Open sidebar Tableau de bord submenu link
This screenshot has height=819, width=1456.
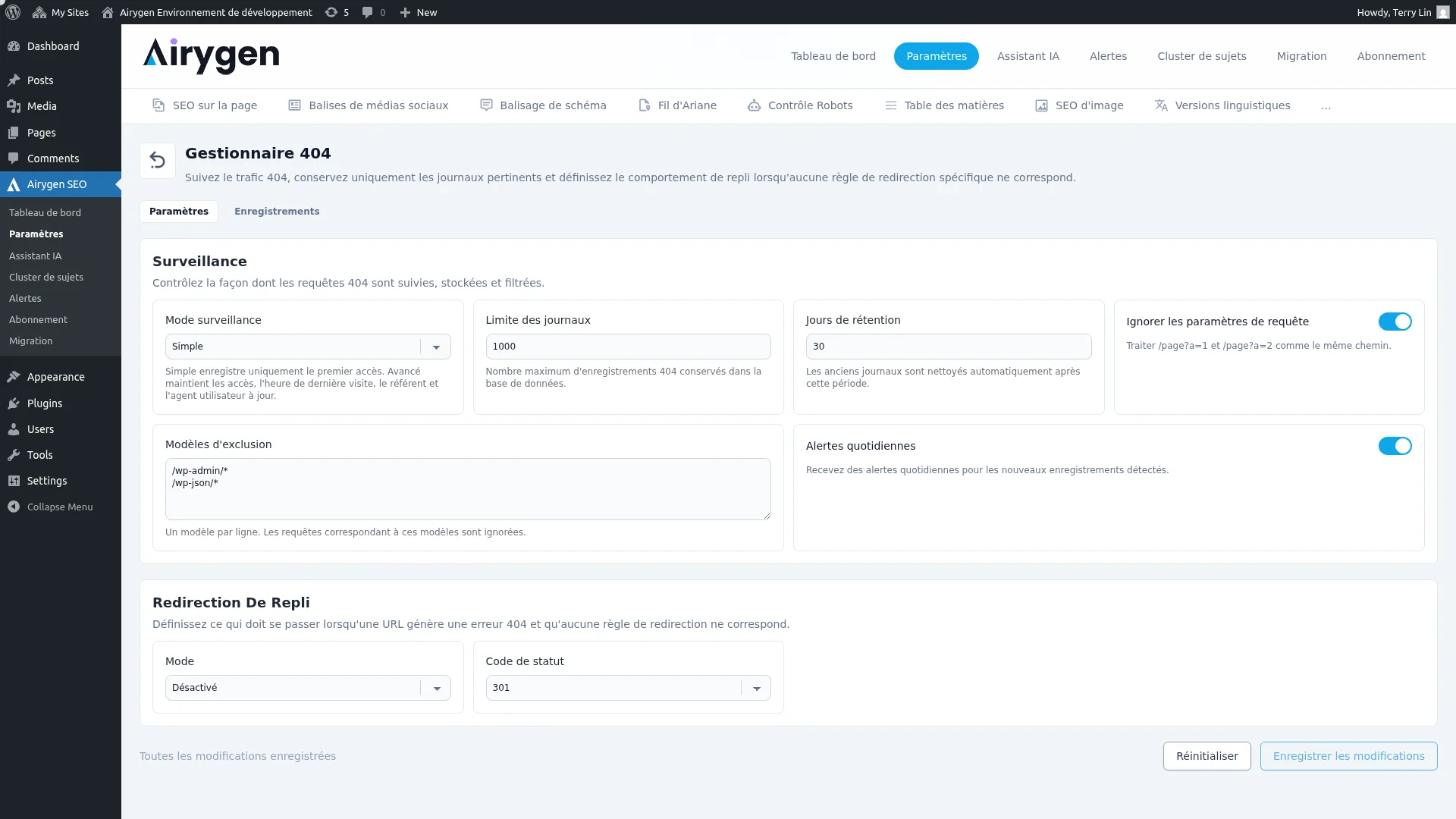pyautogui.click(x=45, y=213)
